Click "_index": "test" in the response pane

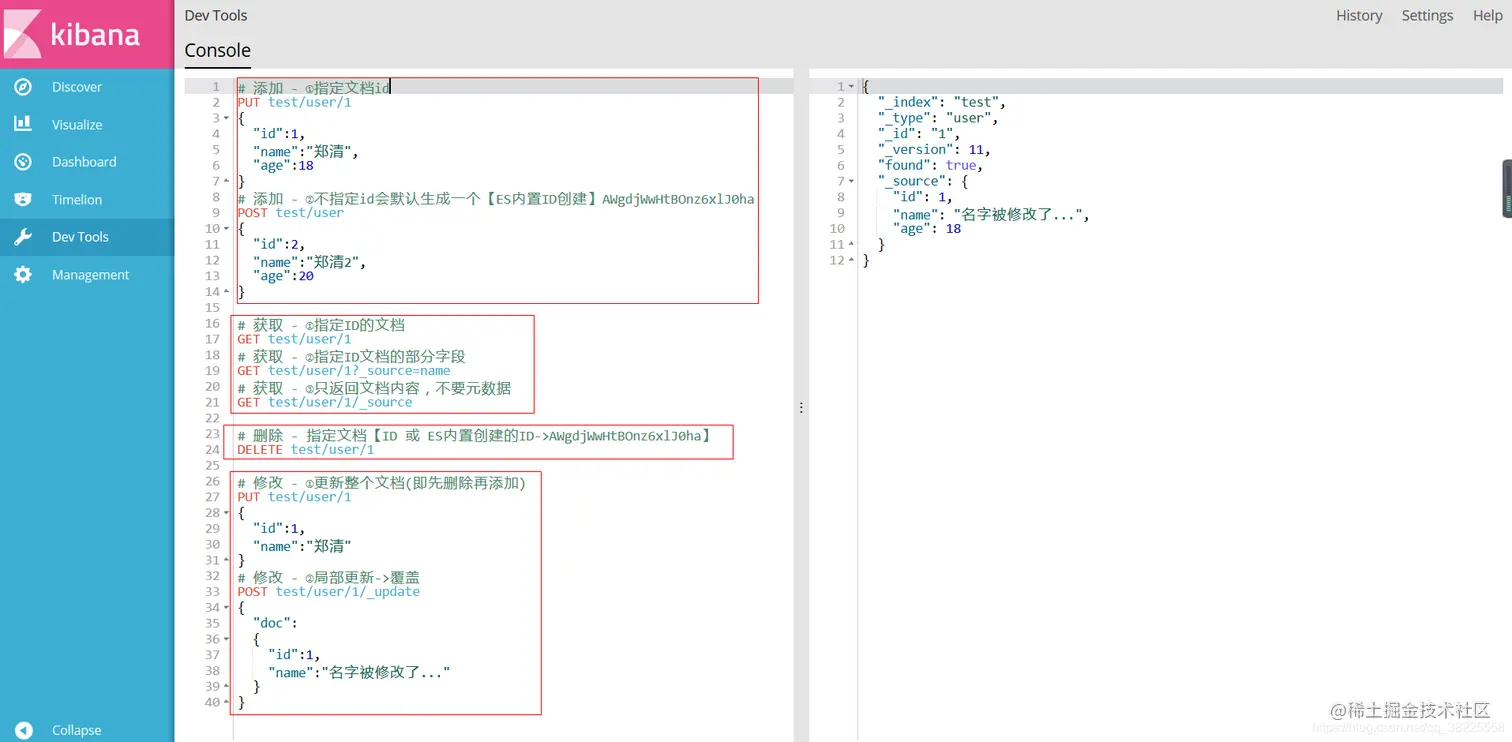click(x=942, y=103)
